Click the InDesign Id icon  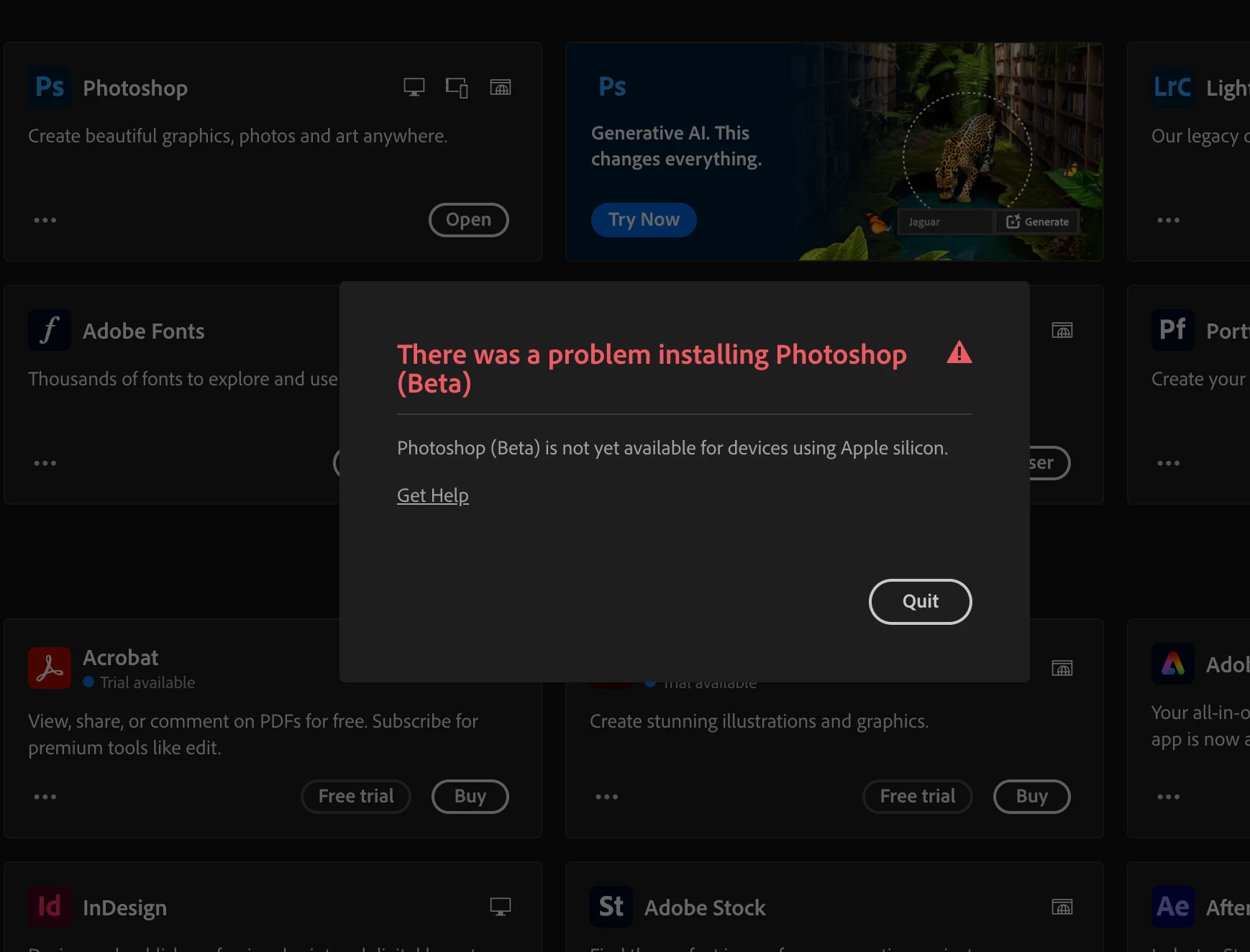point(50,907)
